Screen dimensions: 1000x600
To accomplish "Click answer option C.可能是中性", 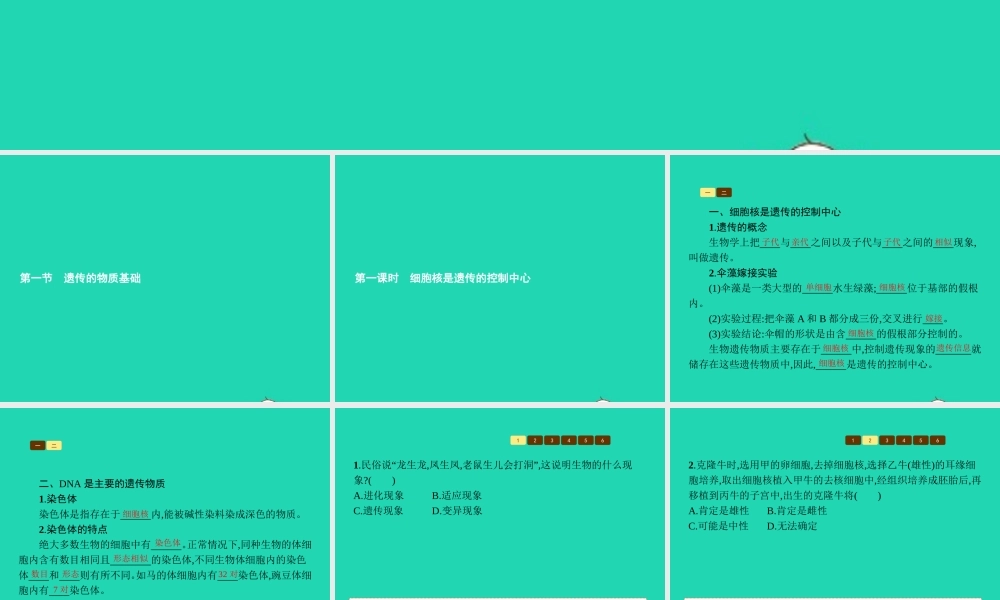I will [718, 526].
